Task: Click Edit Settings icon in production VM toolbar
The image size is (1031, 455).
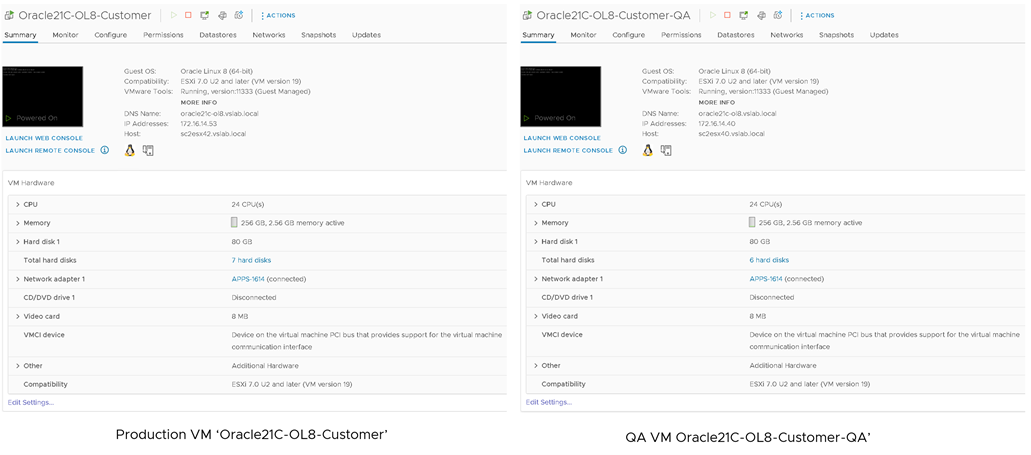Action: pos(222,14)
